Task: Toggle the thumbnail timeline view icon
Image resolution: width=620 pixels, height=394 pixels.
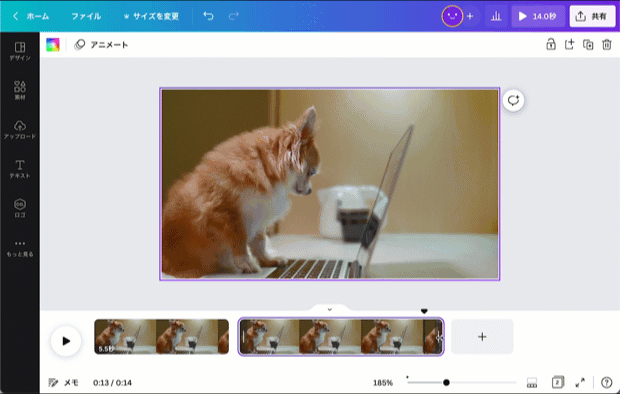Action: click(532, 383)
